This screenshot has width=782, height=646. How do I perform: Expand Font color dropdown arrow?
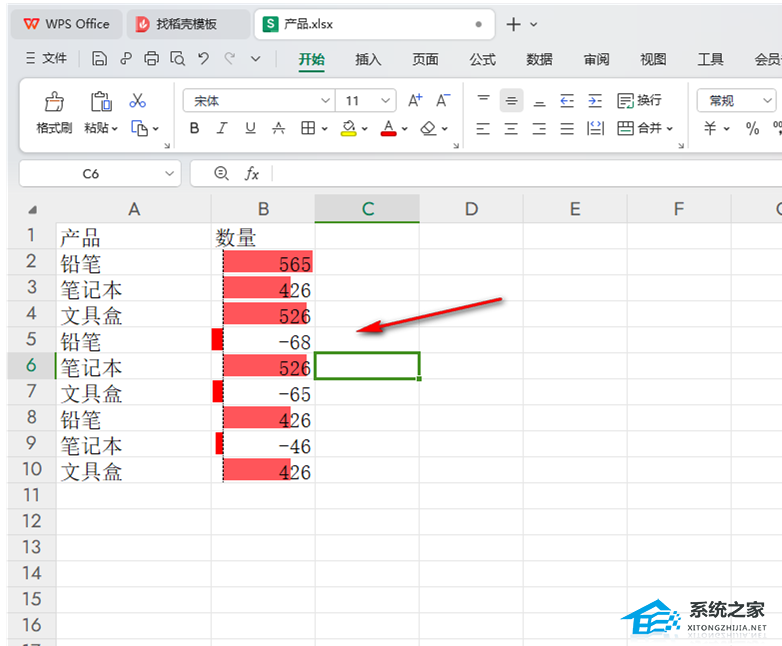pos(404,129)
